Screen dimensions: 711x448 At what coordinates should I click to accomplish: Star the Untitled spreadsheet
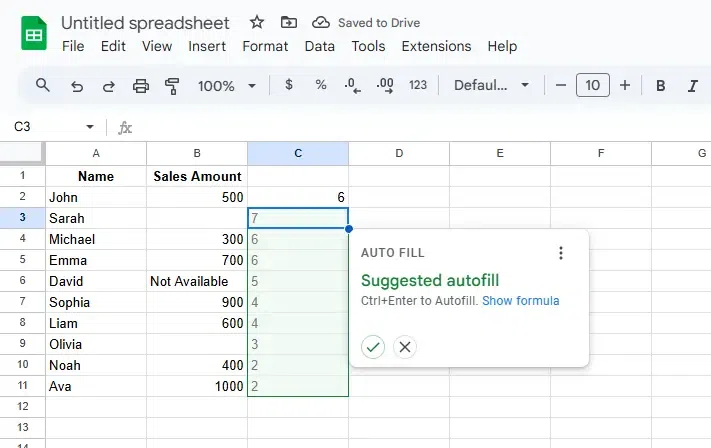[x=257, y=22]
